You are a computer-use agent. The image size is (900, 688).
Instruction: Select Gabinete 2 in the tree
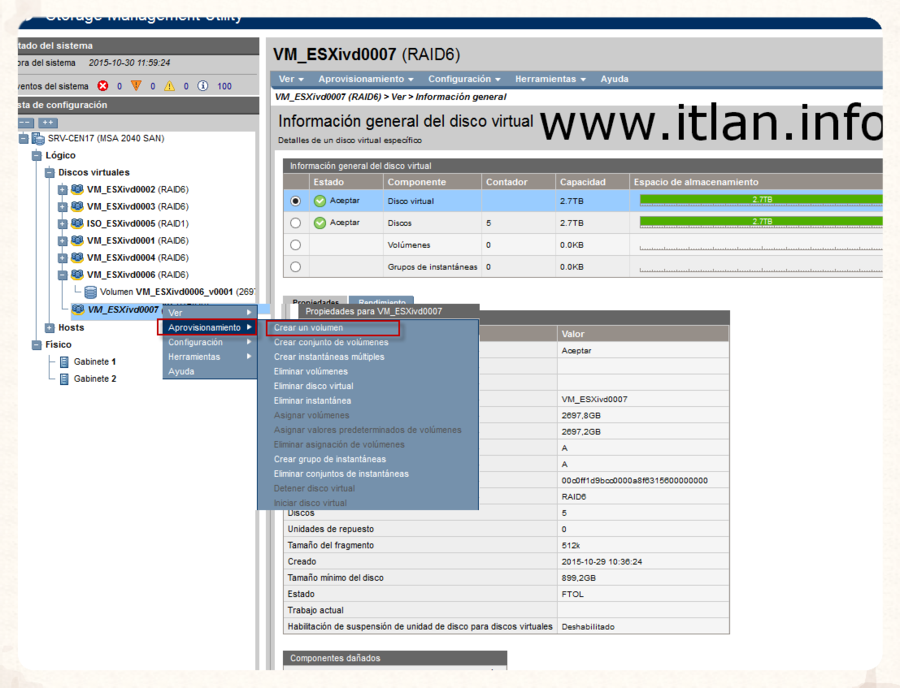[95, 379]
